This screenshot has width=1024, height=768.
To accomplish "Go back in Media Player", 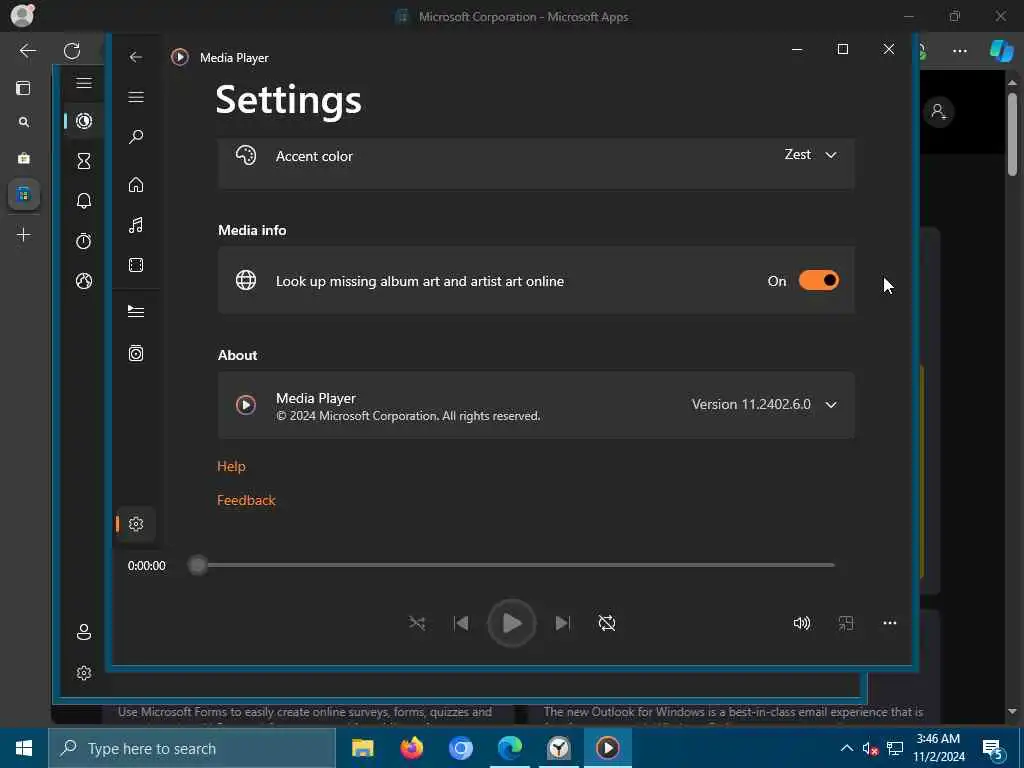I will (136, 57).
